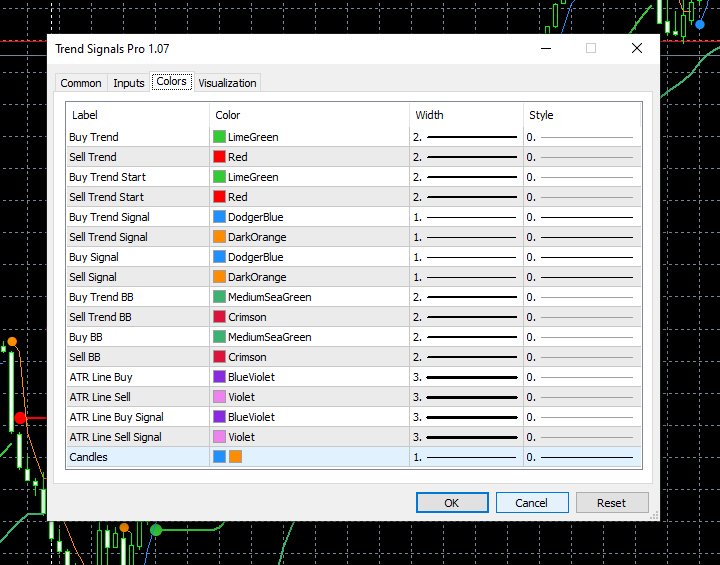Click the blue Candles color swatch
This screenshot has height=565, width=720.
[219, 457]
